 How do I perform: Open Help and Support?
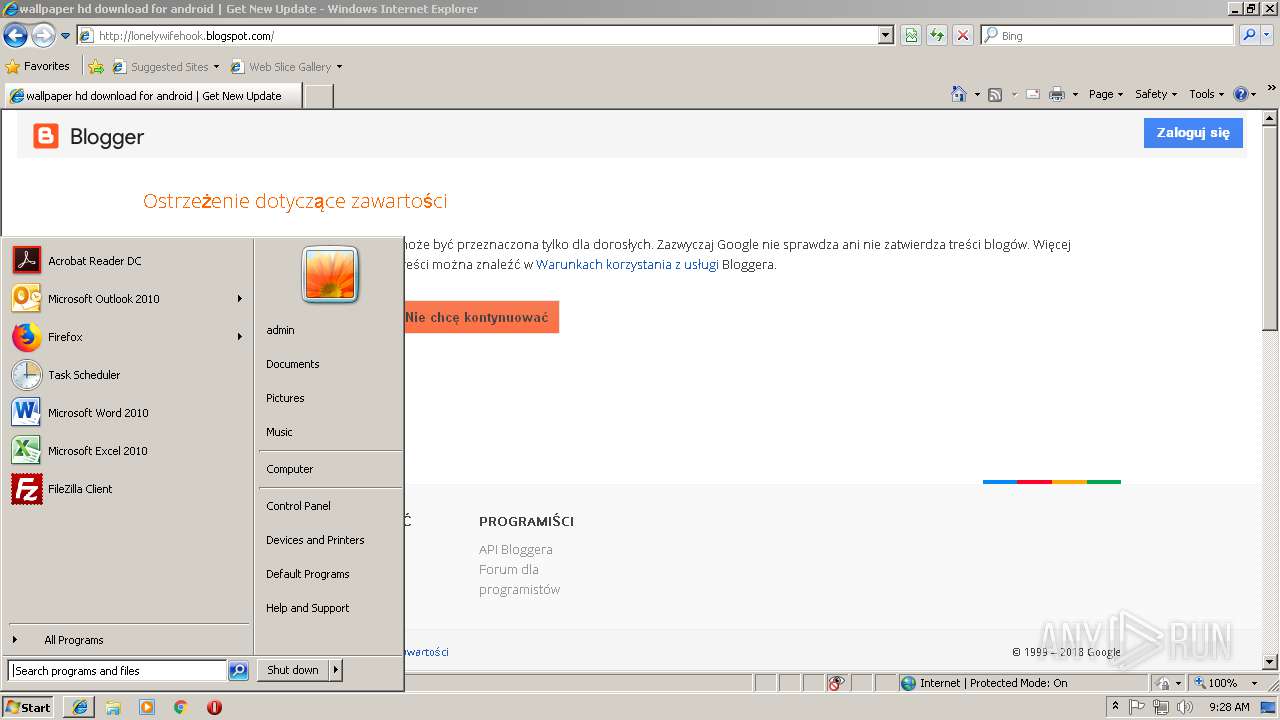click(307, 608)
